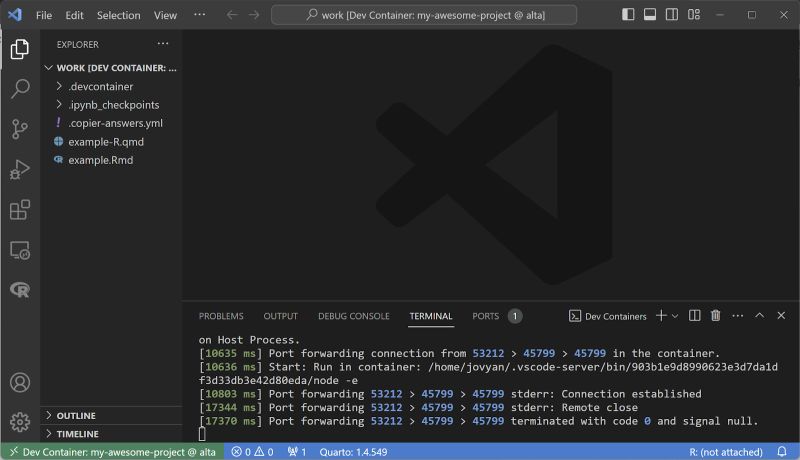The height and width of the screenshot is (460, 800).
Task: Select the Dev Containers terminal label
Action: [608, 316]
